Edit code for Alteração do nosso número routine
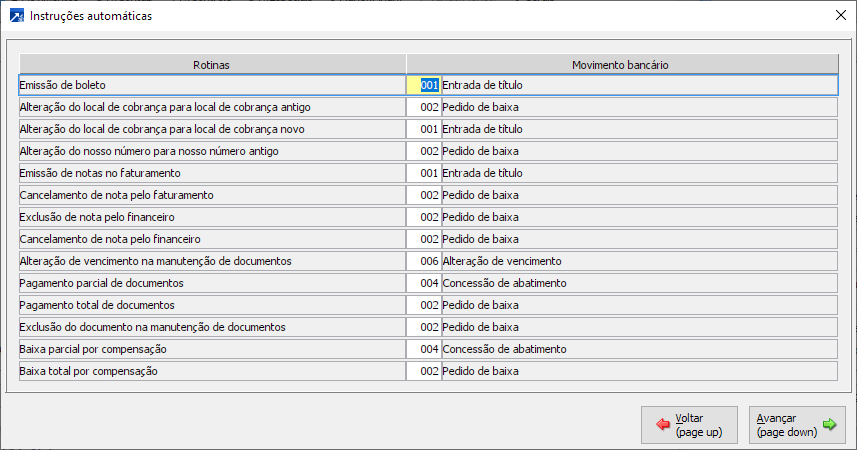Screen dimensions: 857x450 423,151
